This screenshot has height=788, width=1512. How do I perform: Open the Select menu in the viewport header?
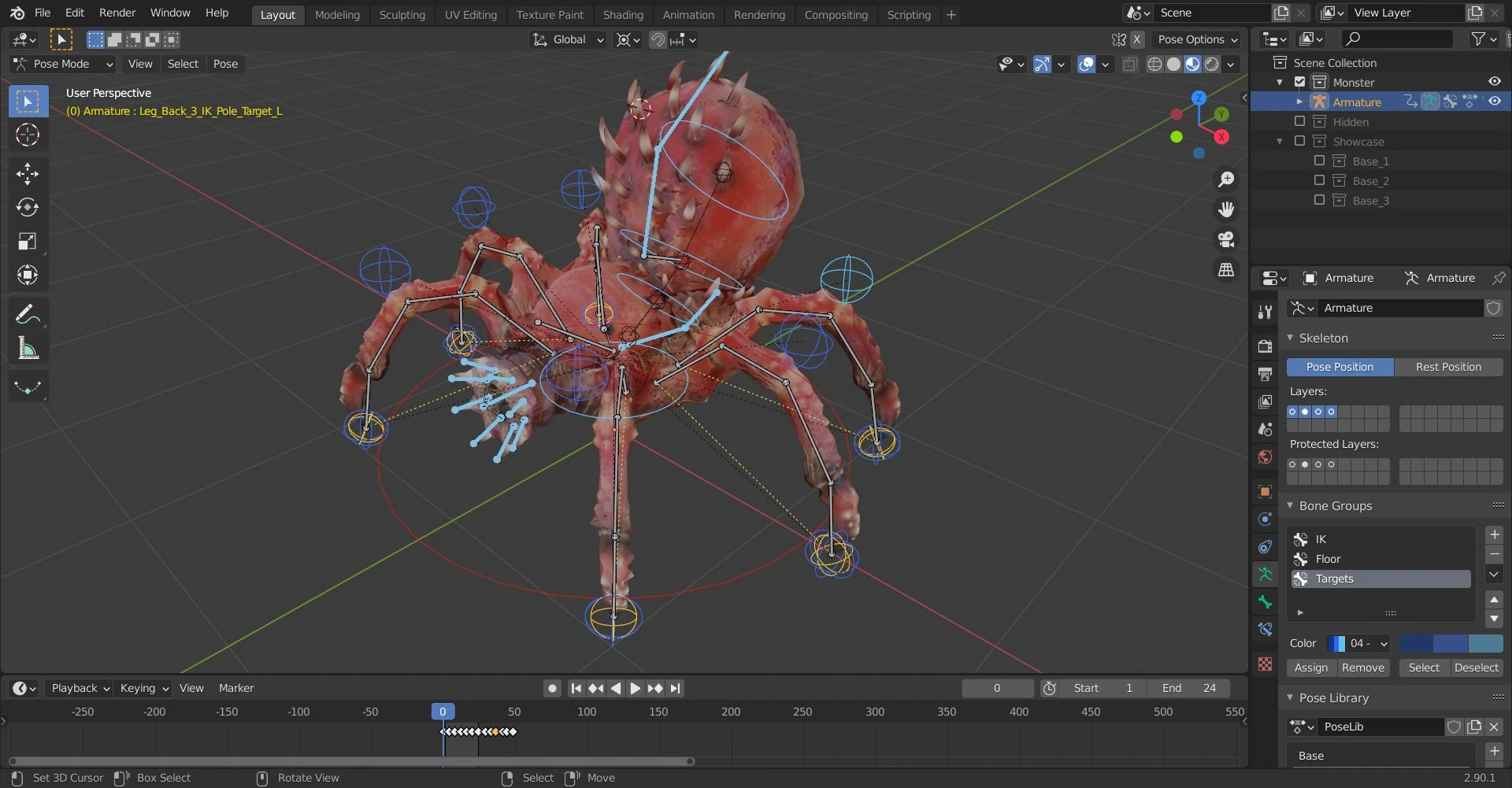point(183,64)
